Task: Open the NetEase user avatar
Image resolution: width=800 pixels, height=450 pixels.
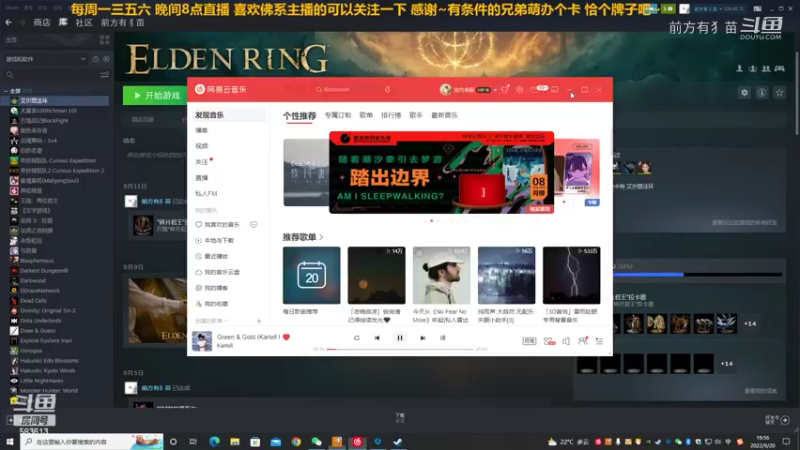Action: click(445, 89)
